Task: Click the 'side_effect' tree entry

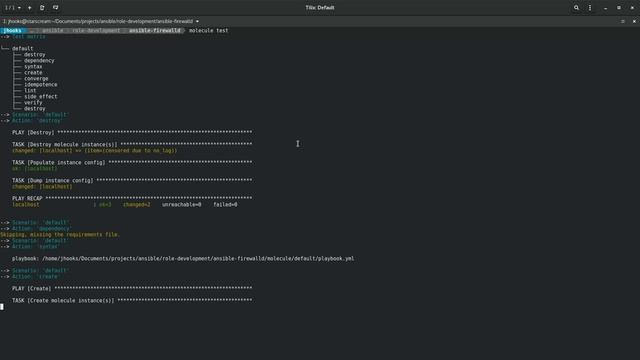Action: point(40,96)
